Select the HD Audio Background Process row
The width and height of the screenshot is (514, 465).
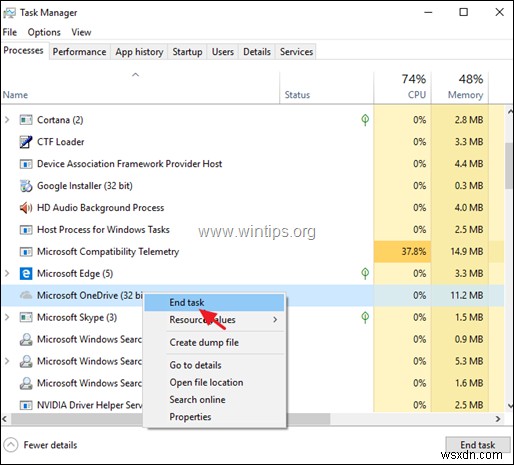click(253, 208)
